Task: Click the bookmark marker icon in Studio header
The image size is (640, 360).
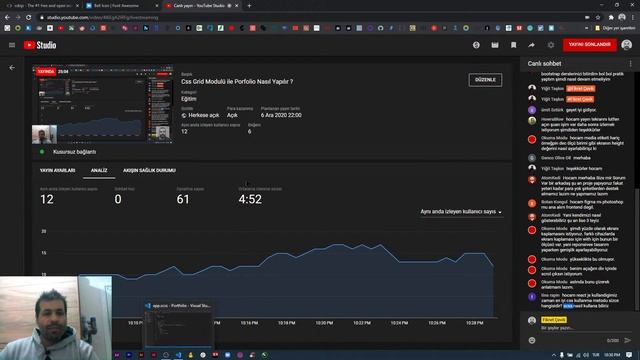Action: tap(513, 45)
